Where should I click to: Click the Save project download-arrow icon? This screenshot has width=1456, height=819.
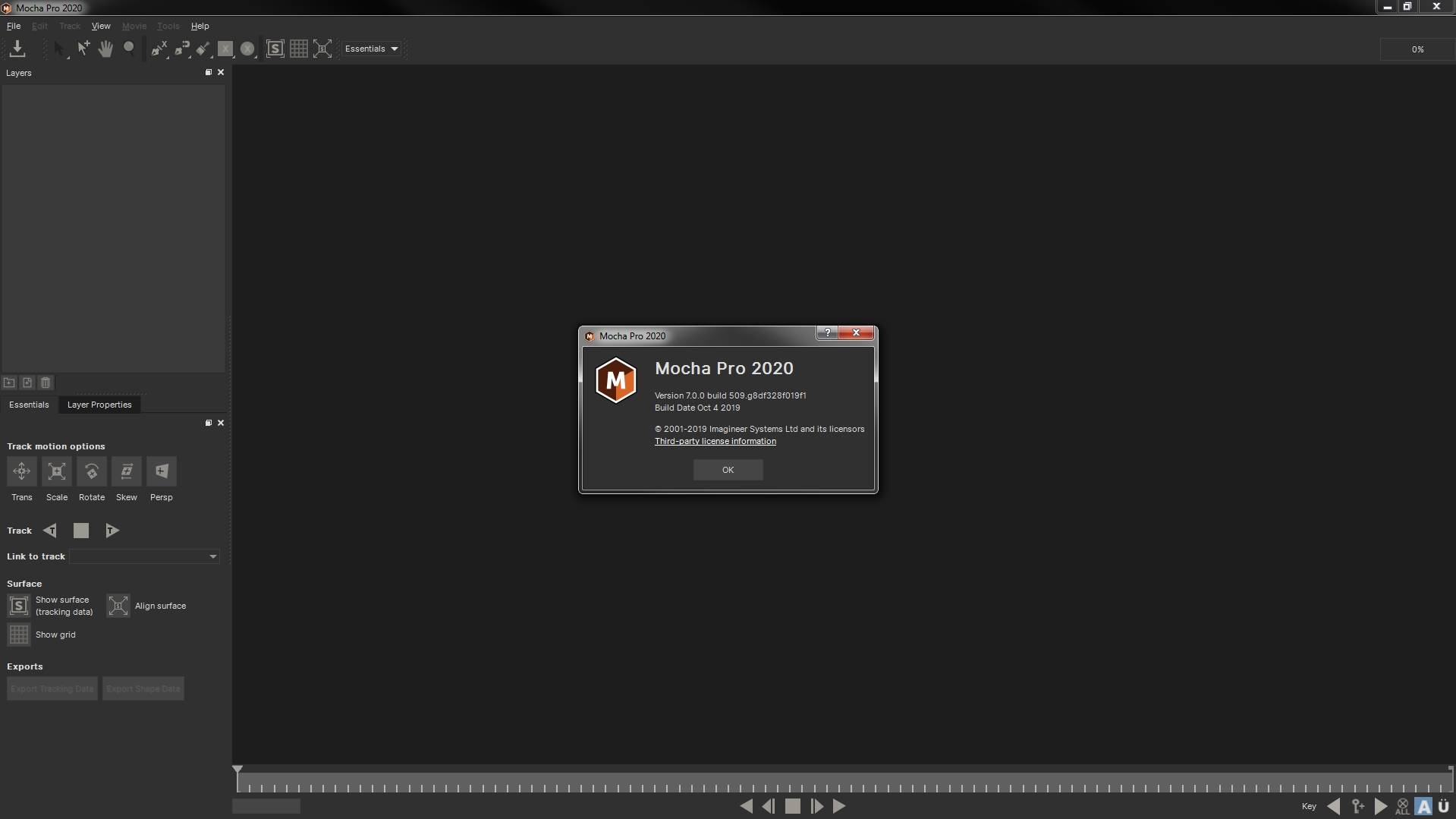(17, 49)
